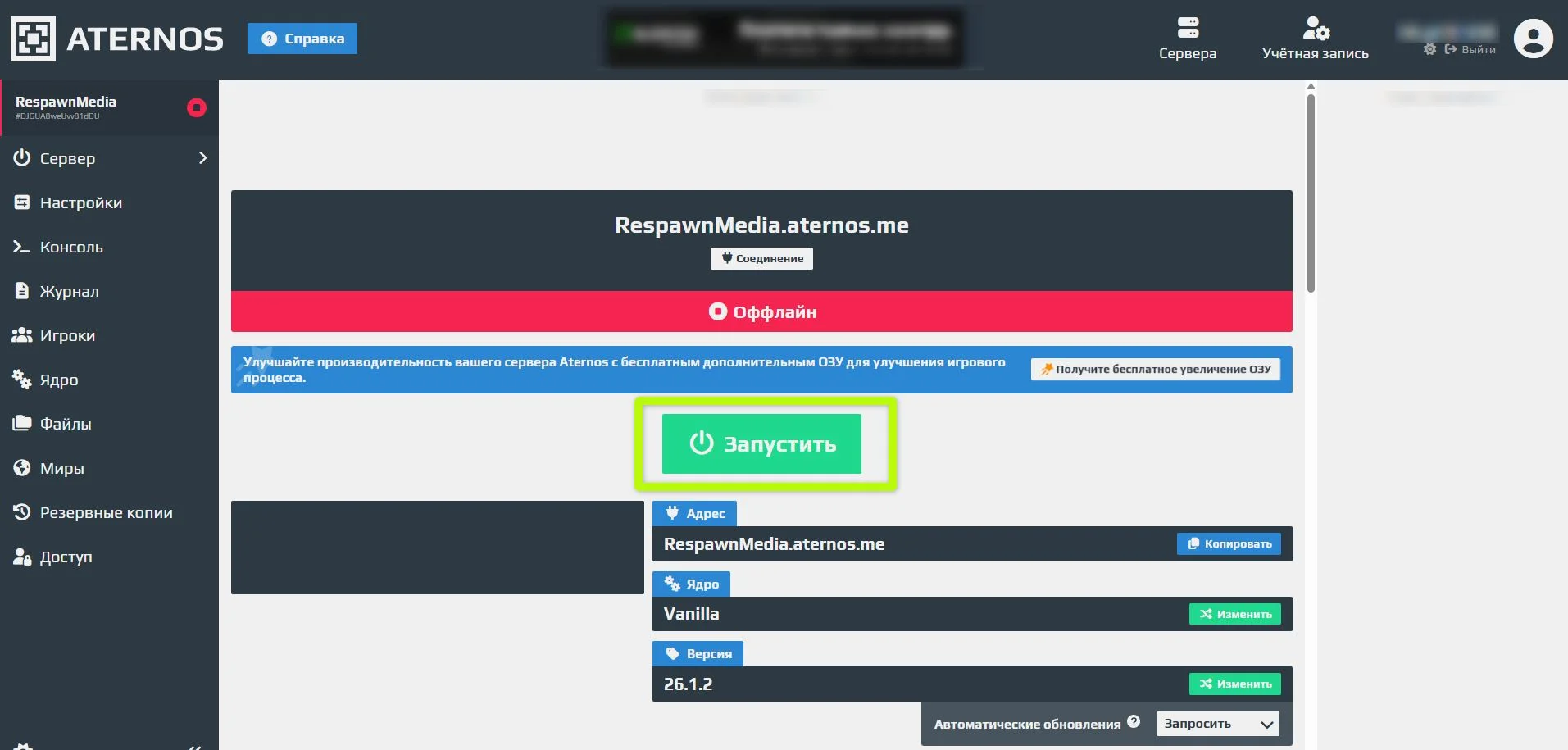Click the RespawnMedia.aternos.me heading above Соединение
1568x750 pixels.
tap(761, 225)
